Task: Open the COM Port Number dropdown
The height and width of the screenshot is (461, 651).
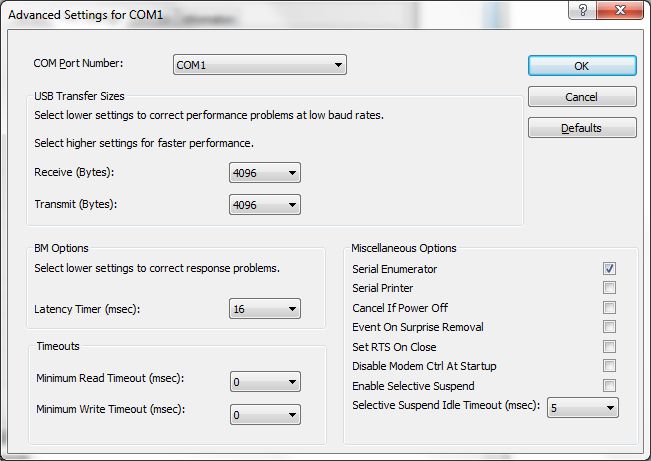Action: [260, 65]
